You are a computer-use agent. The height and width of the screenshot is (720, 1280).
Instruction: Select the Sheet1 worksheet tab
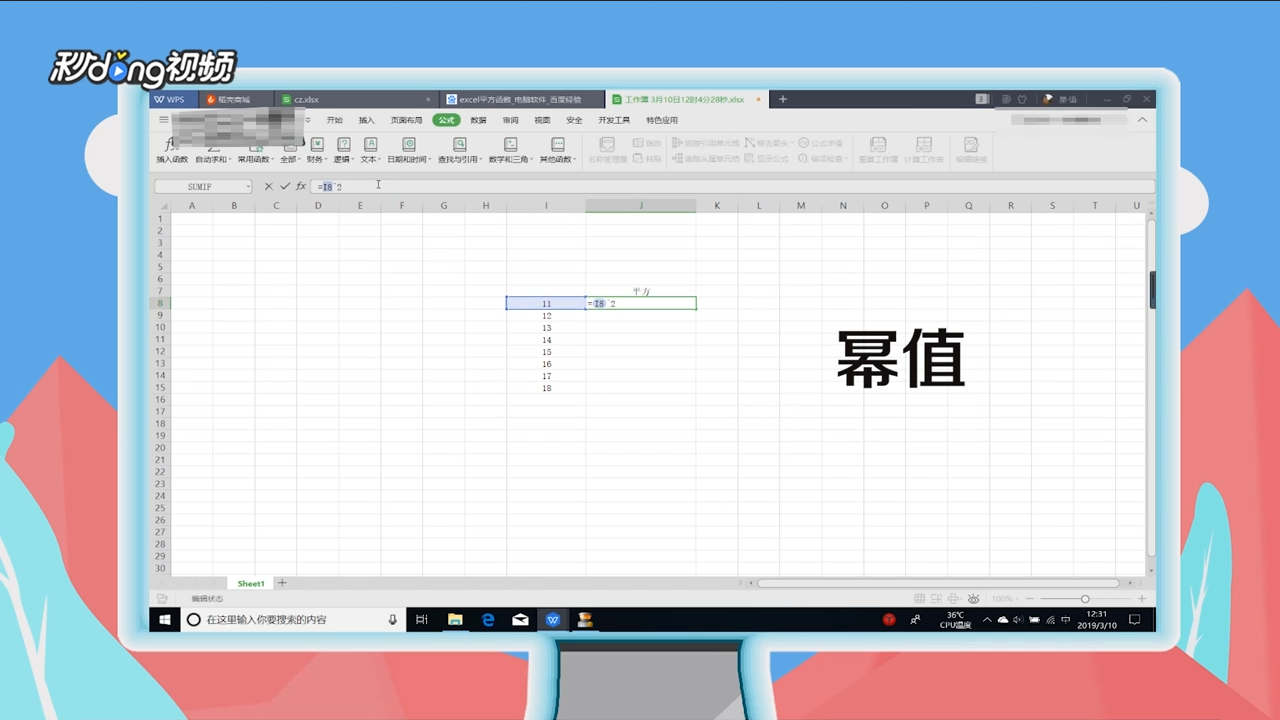251,583
